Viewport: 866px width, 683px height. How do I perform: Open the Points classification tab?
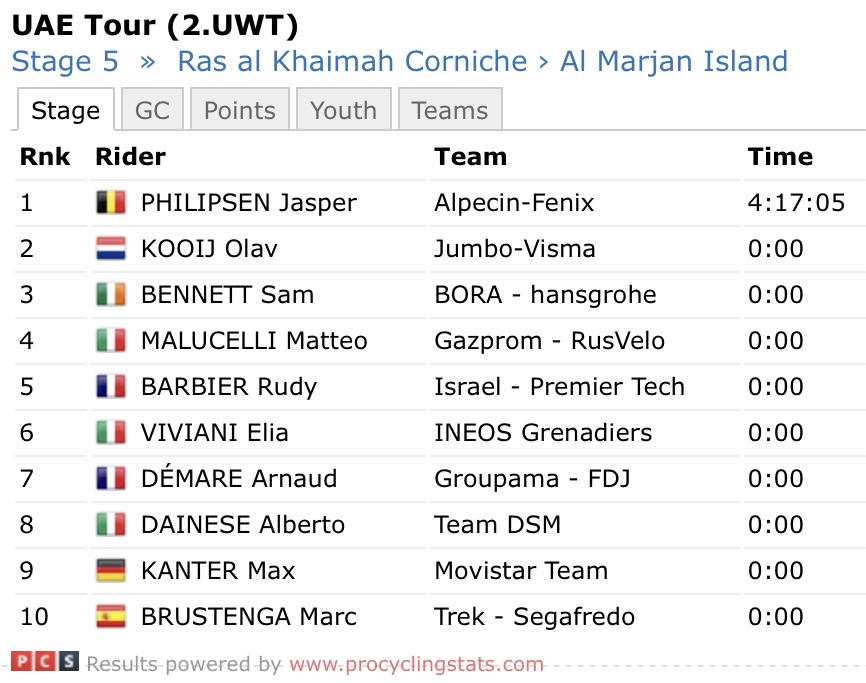click(x=239, y=110)
